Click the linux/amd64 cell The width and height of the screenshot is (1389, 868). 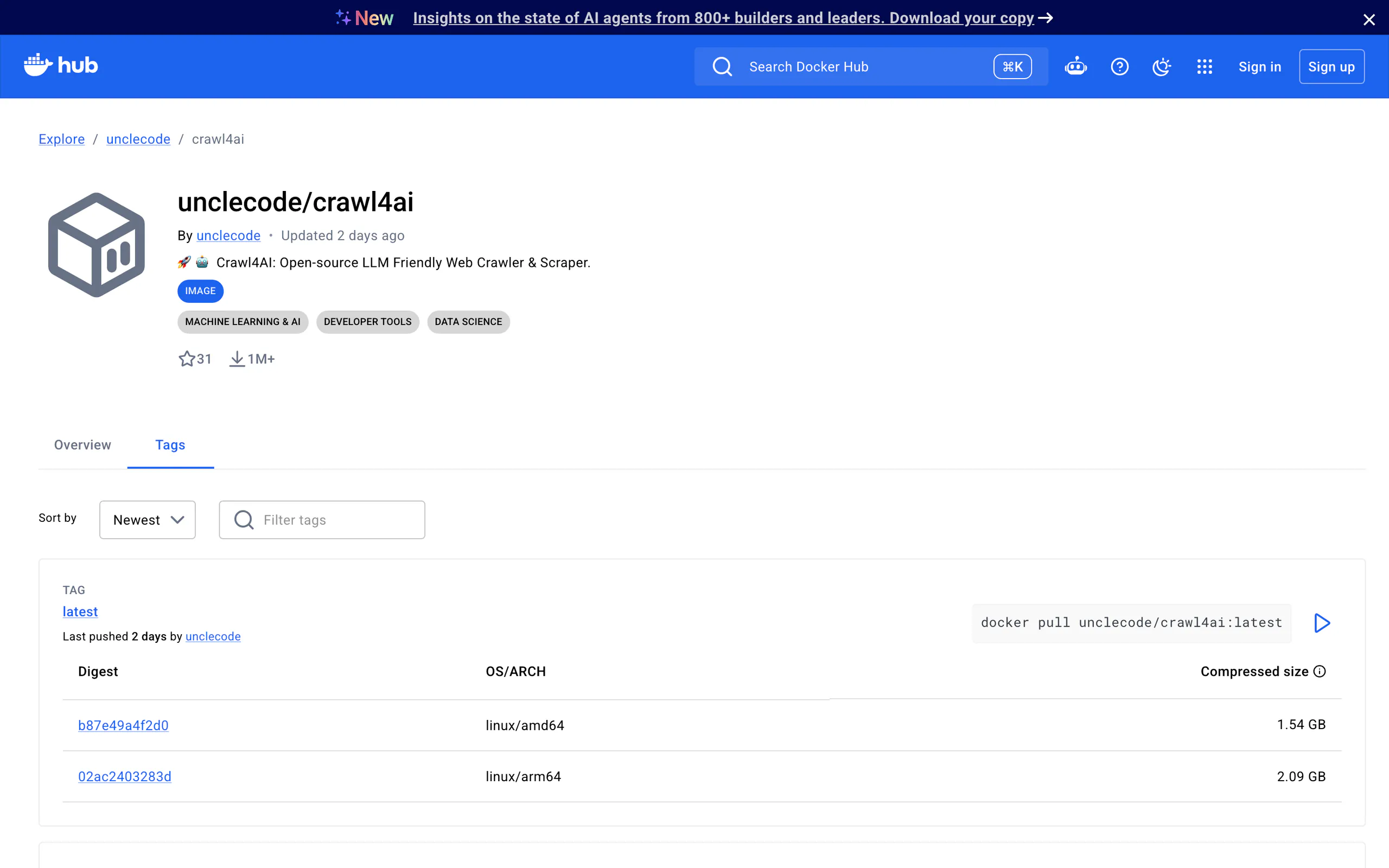(525, 725)
